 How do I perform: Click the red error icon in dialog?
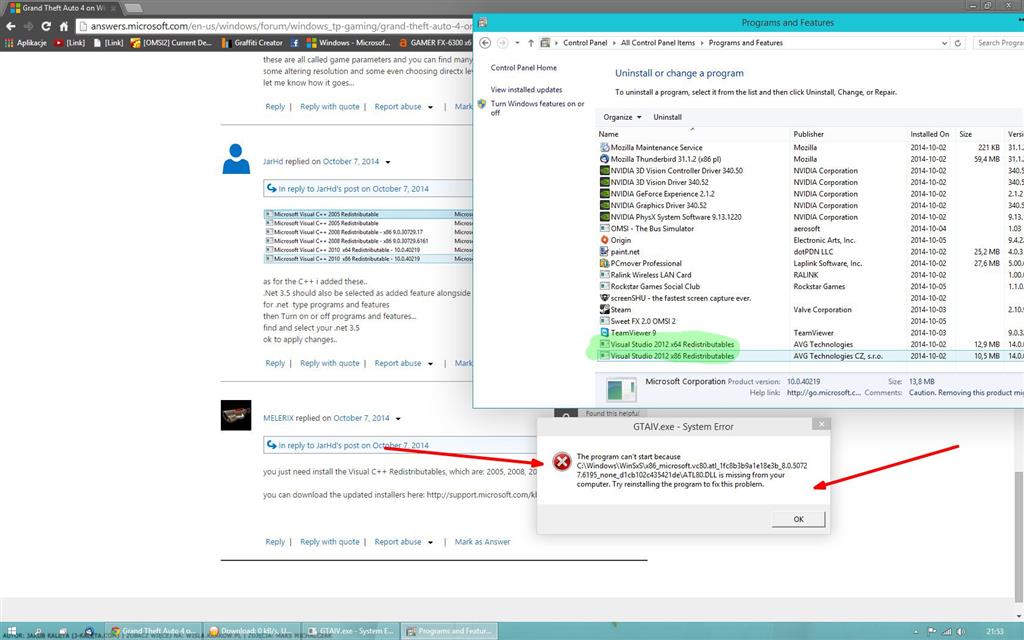click(x=562, y=462)
